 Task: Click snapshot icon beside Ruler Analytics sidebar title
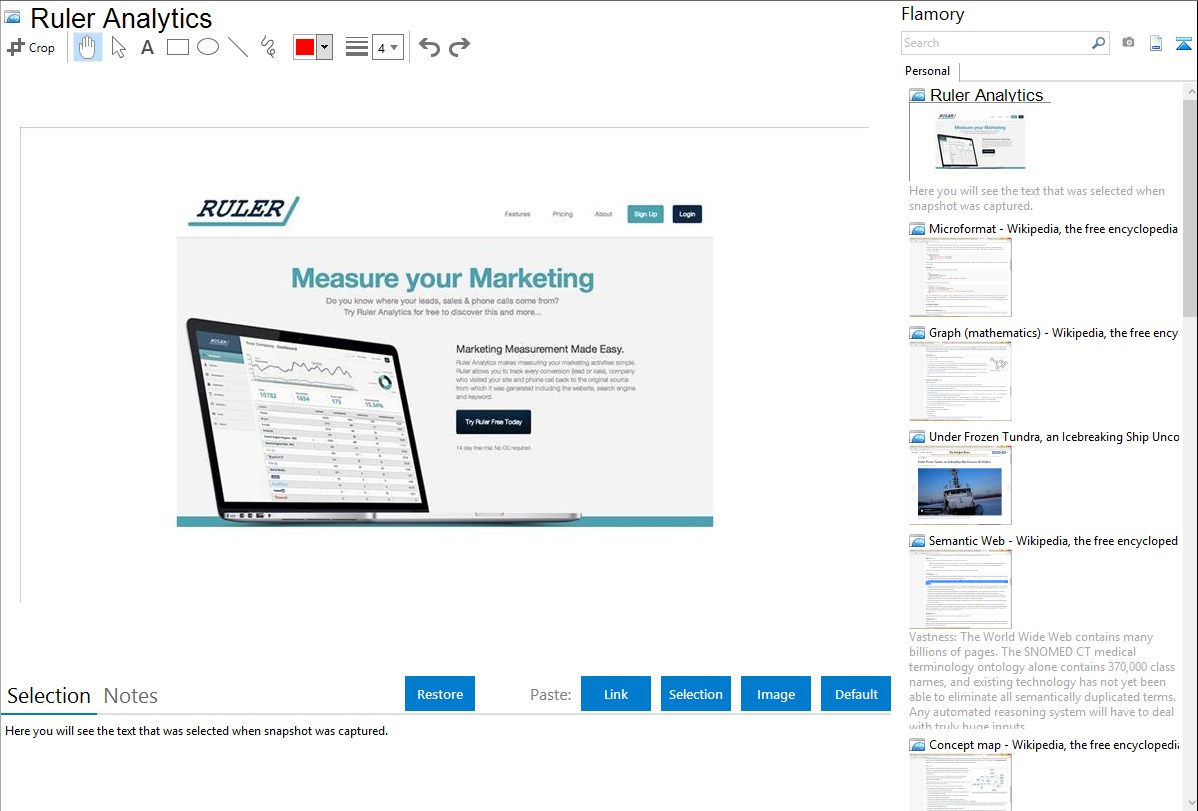pos(917,96)
